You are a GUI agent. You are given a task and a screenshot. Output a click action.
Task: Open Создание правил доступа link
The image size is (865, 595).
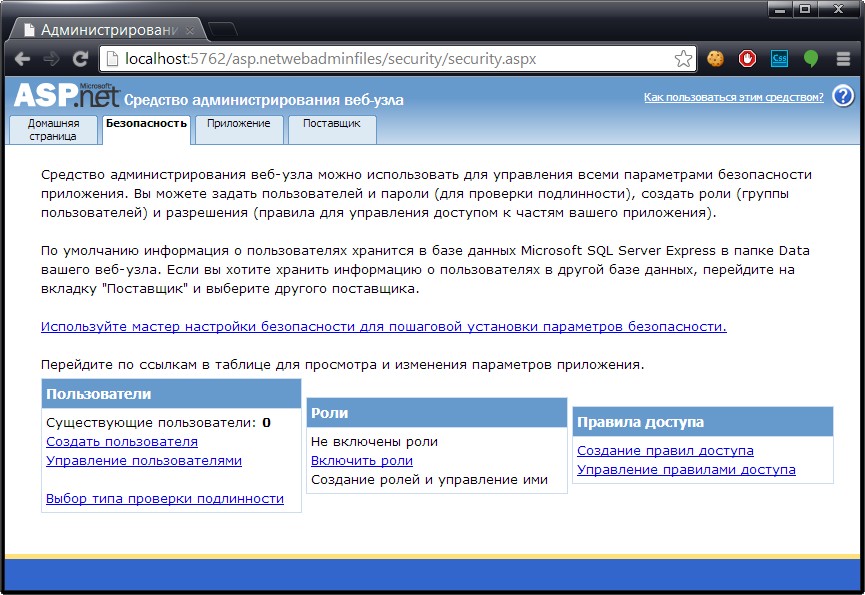pyautogui.click(x=665, y=451)
